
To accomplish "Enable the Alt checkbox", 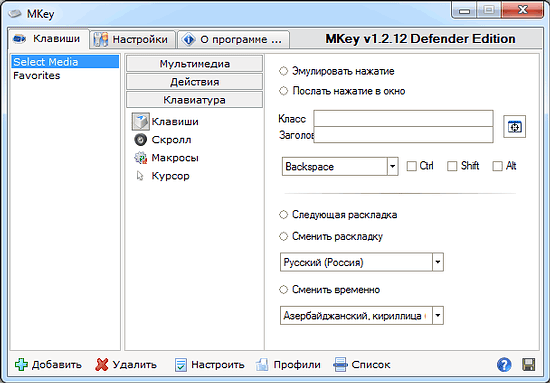I will coord(497,166).
